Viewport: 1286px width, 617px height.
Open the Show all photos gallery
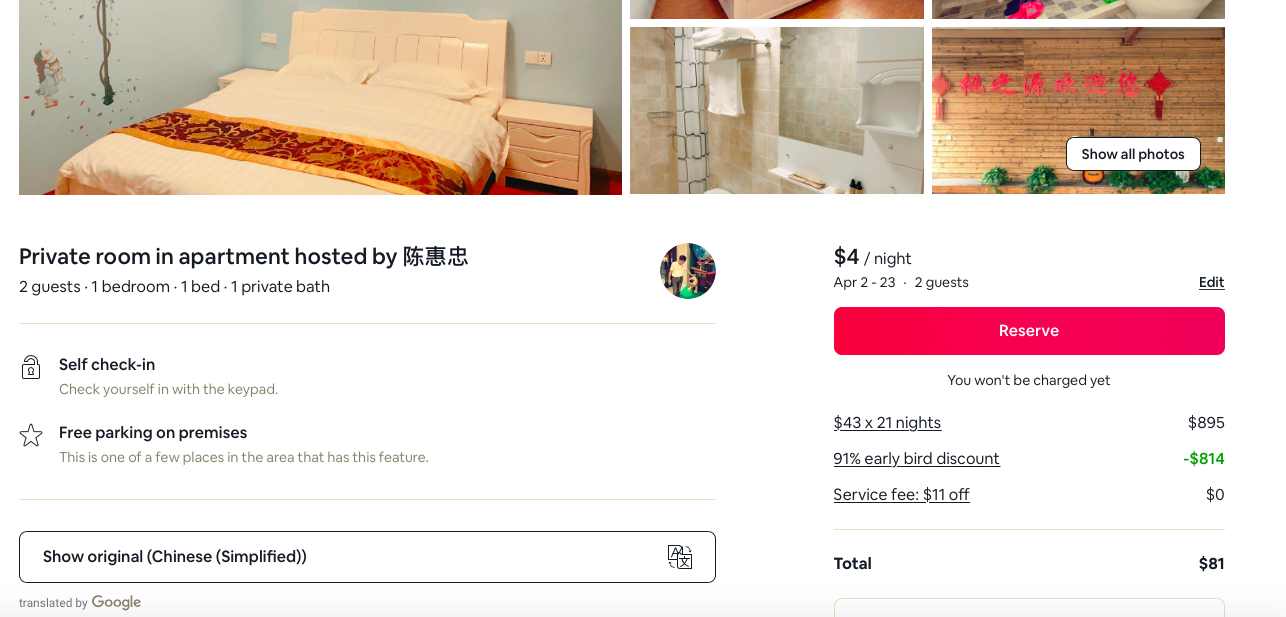point(1132,154)
